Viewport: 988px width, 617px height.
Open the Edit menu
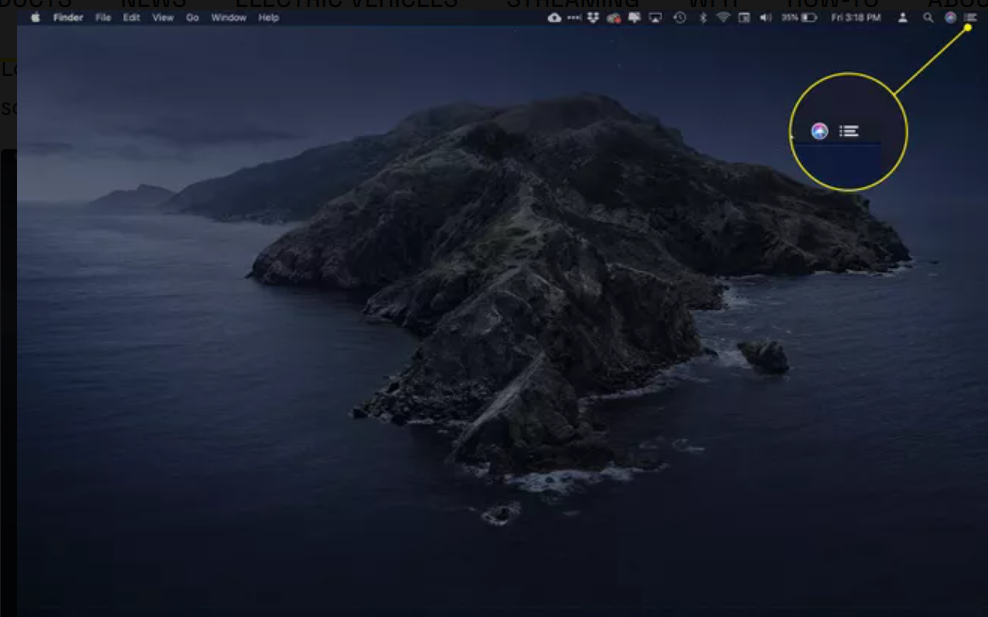click(131, 18)
